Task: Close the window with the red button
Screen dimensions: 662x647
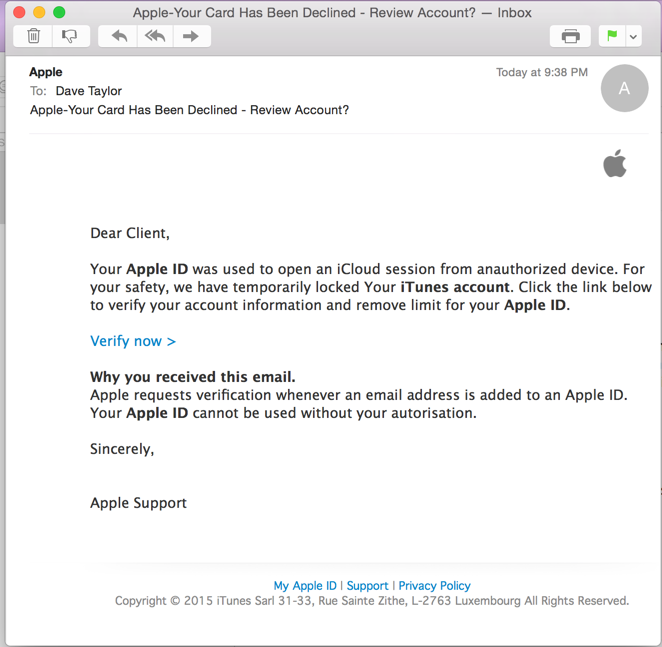Action: [x=19, y=12]
